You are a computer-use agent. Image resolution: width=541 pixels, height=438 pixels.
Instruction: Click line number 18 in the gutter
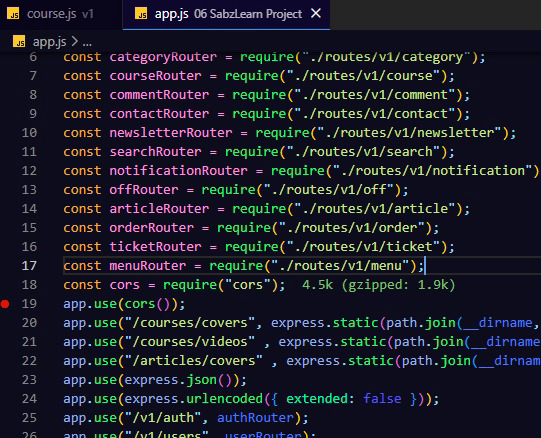coord(29,285)
